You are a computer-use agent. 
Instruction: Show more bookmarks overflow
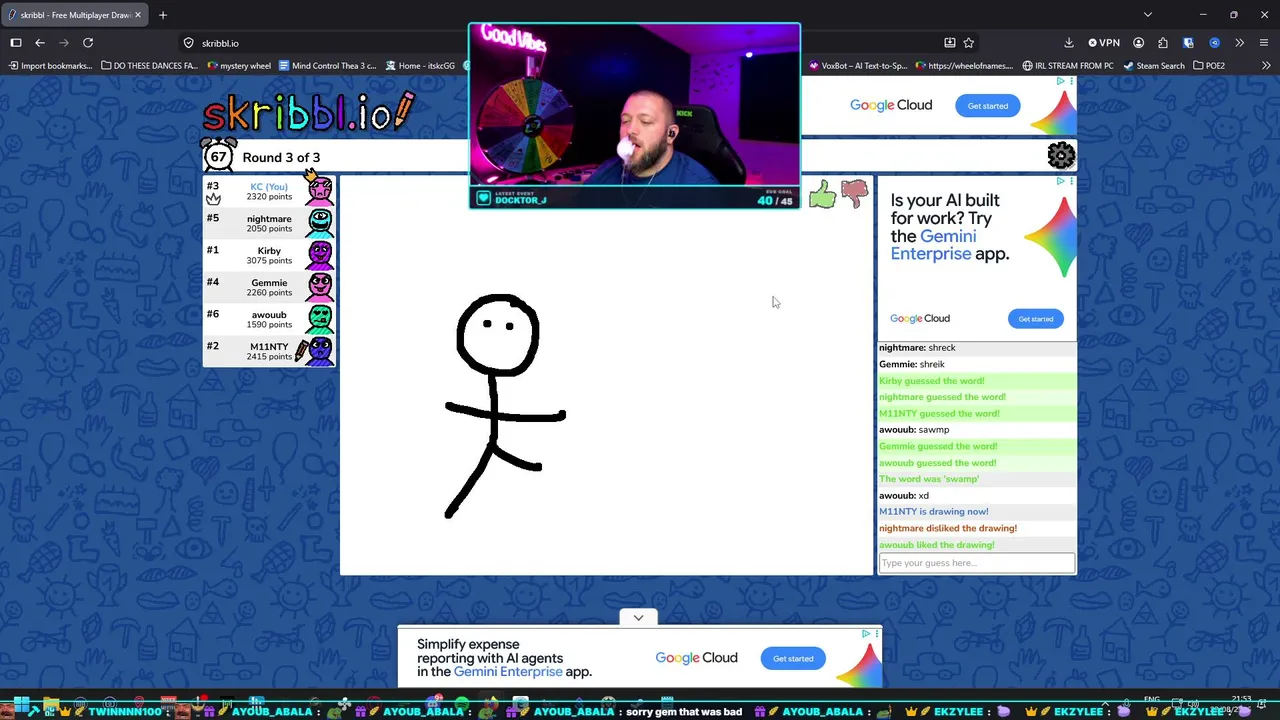pyautogui.click(x=1266, y=66)
